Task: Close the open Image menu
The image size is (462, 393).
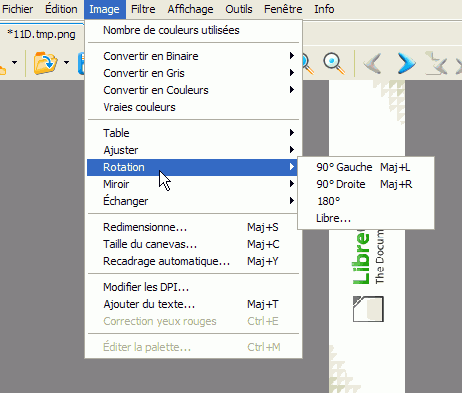Action: tap(104, 9)
